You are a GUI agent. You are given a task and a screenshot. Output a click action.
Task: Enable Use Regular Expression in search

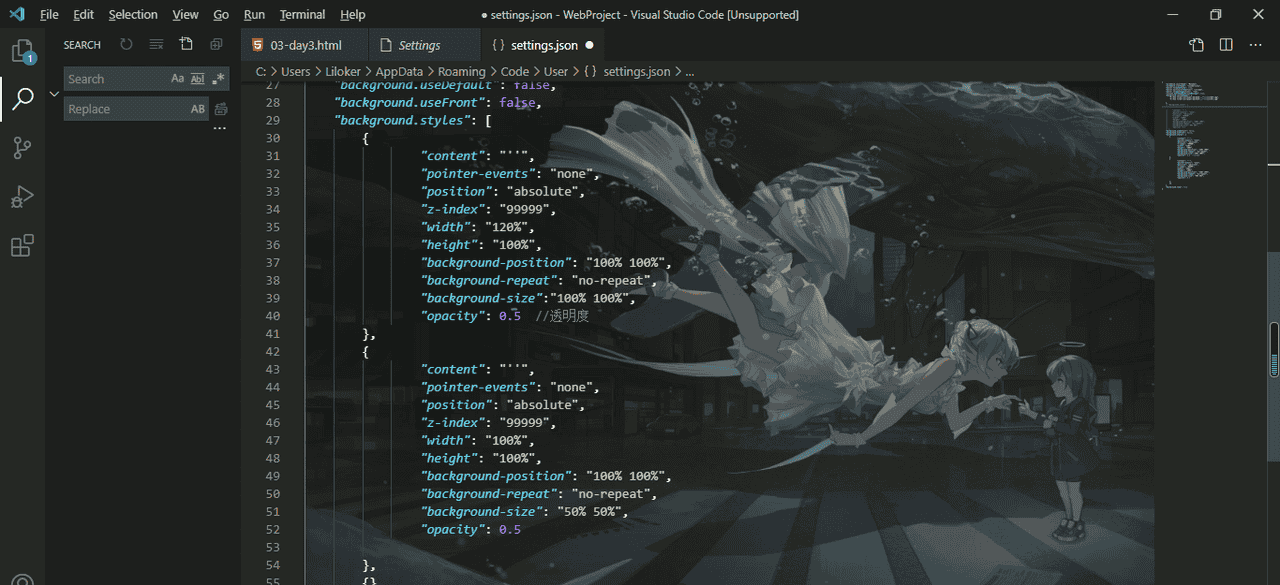(218, 79)
